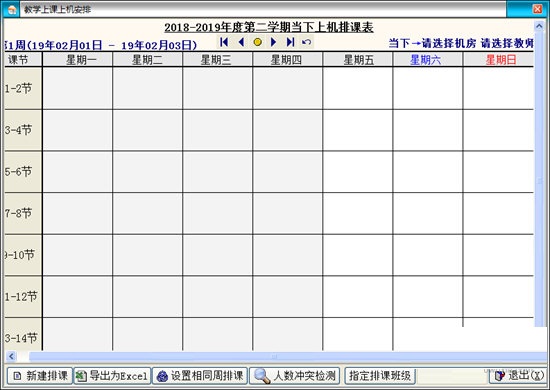550x390 pixels.
Task: Click the 7-8节 row label
Action: coord(23,213)
